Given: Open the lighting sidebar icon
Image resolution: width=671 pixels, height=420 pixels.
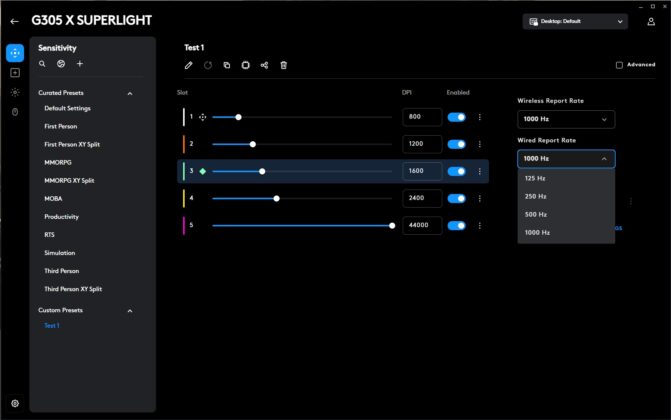Looking at the screenshot, I should (x=15, y=92).
